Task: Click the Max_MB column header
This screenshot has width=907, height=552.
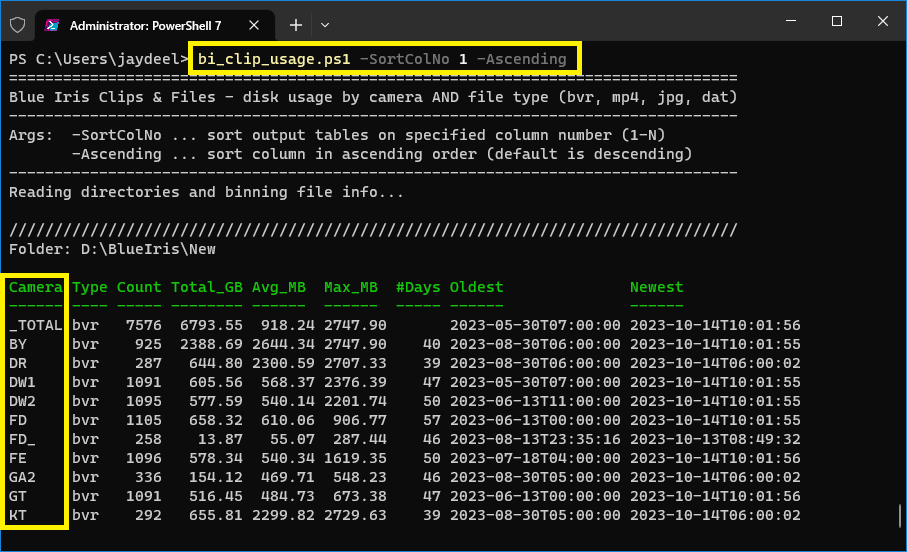Action: [351, 288]
